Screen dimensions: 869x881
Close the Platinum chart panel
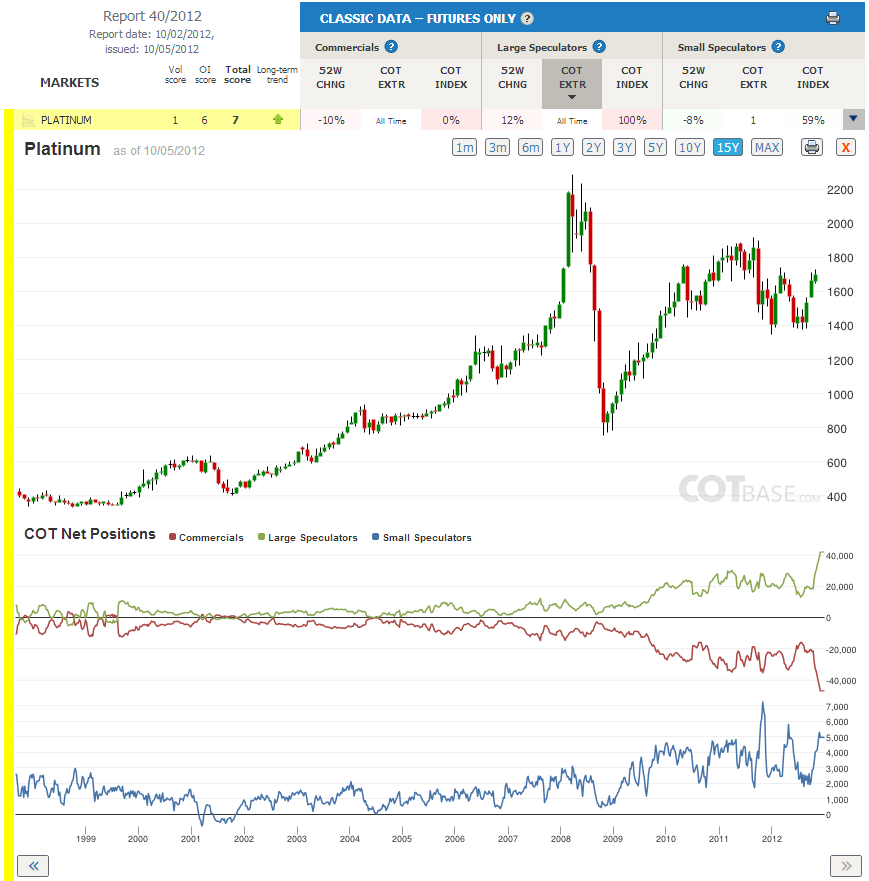(845, 147)
